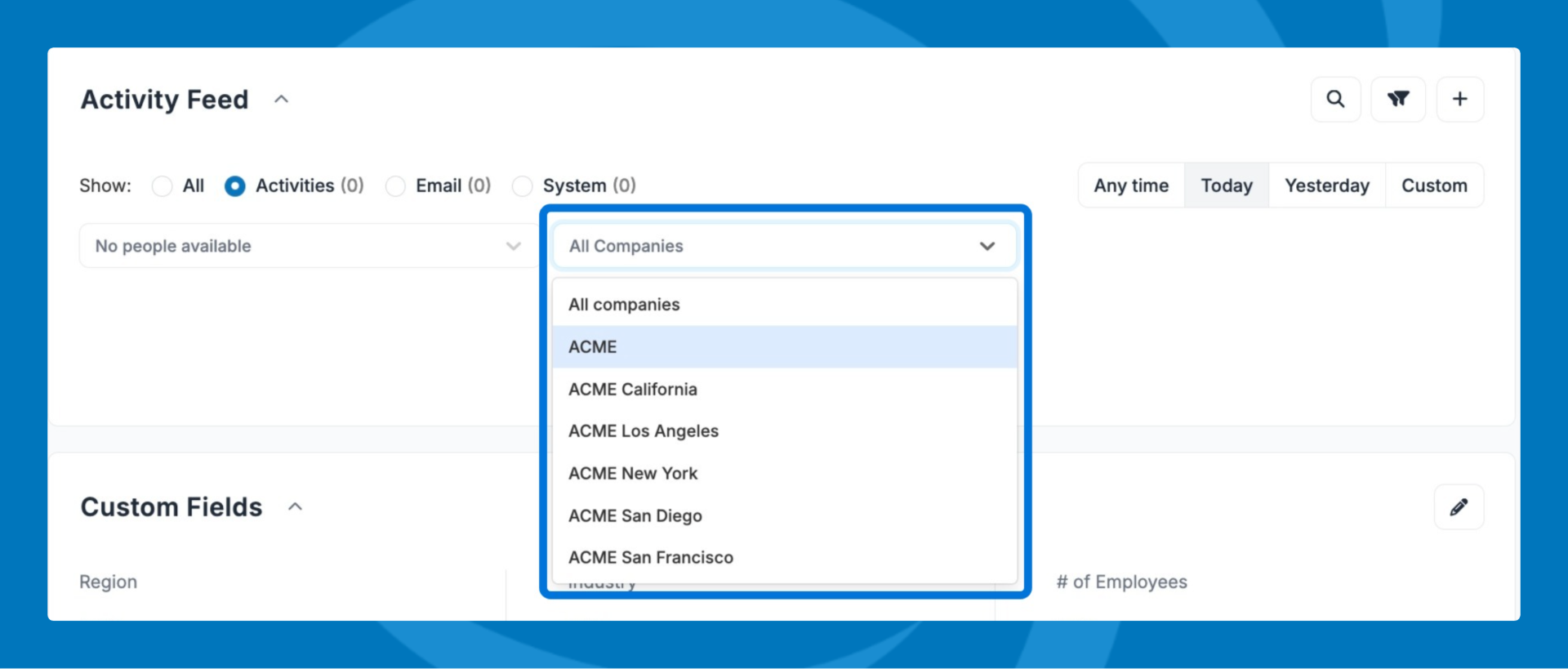Click the Activity Feed heading
The width and height of the screenshot is (1568, 669).
[164, 100]
